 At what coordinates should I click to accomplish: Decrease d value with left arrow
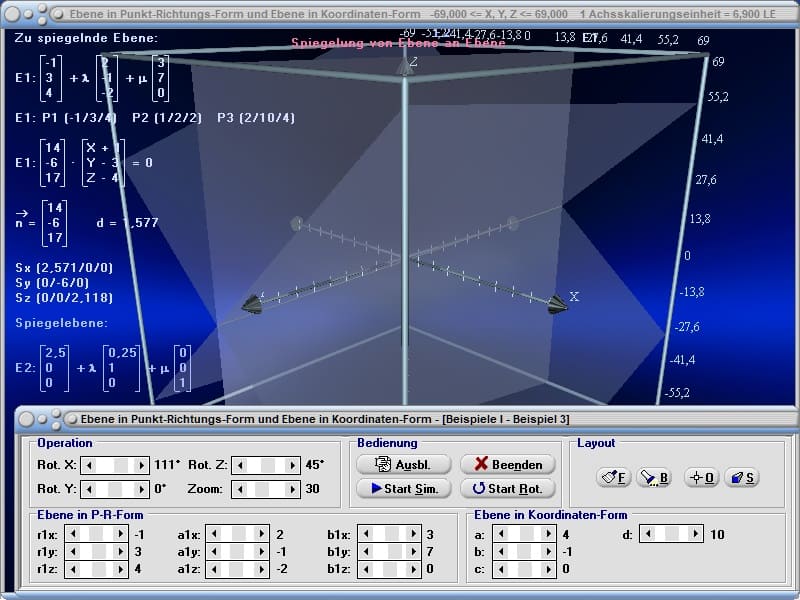coord(647,534)
